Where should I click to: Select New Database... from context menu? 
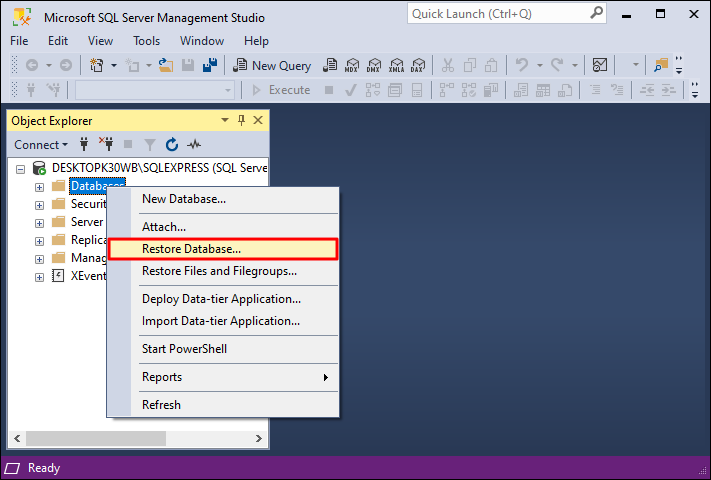(x=223, y=199)
